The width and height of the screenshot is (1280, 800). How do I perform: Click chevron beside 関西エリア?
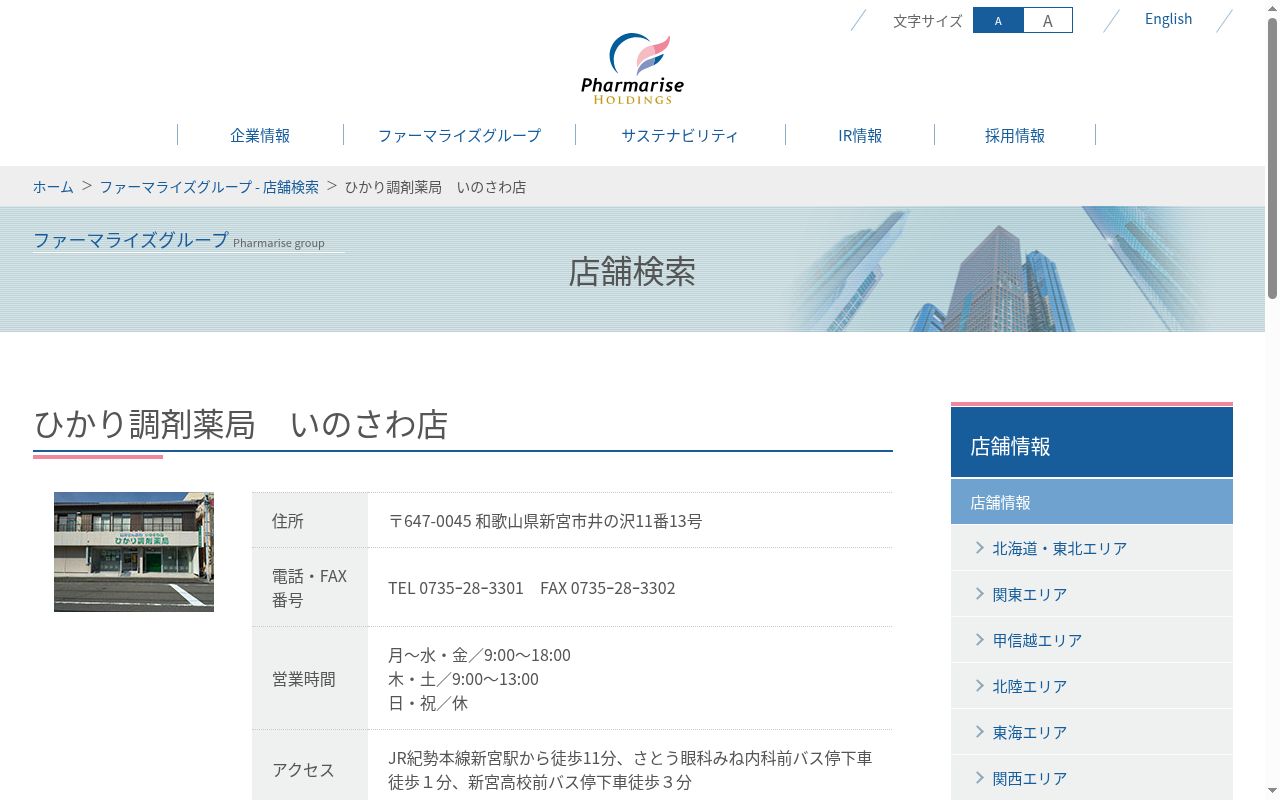[980, 777]
